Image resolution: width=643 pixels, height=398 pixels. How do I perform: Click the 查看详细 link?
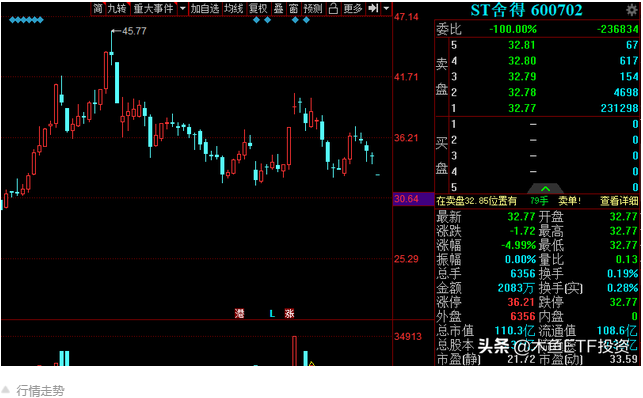pyautogui.click(x=619, y=201)
